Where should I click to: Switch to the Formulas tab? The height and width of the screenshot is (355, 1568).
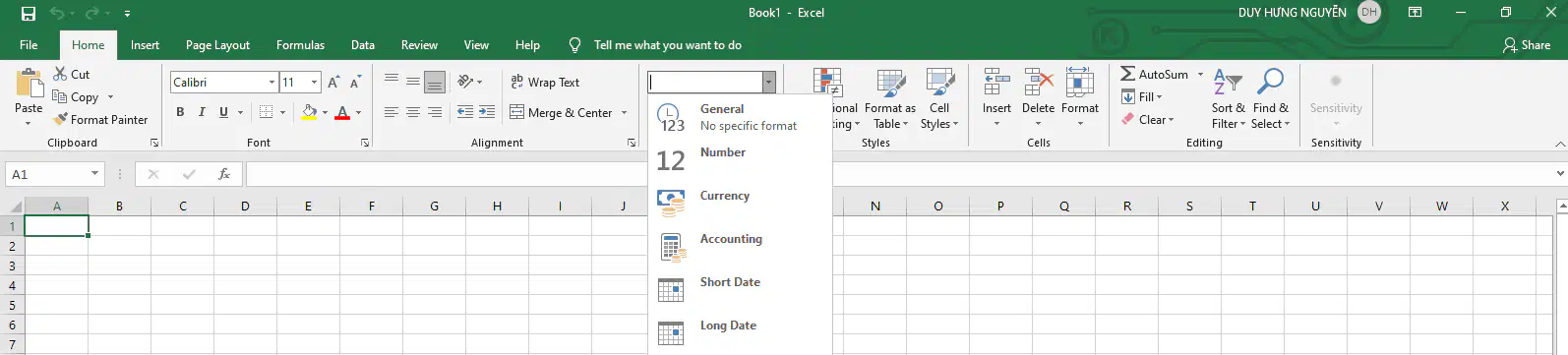pos(300,45)
